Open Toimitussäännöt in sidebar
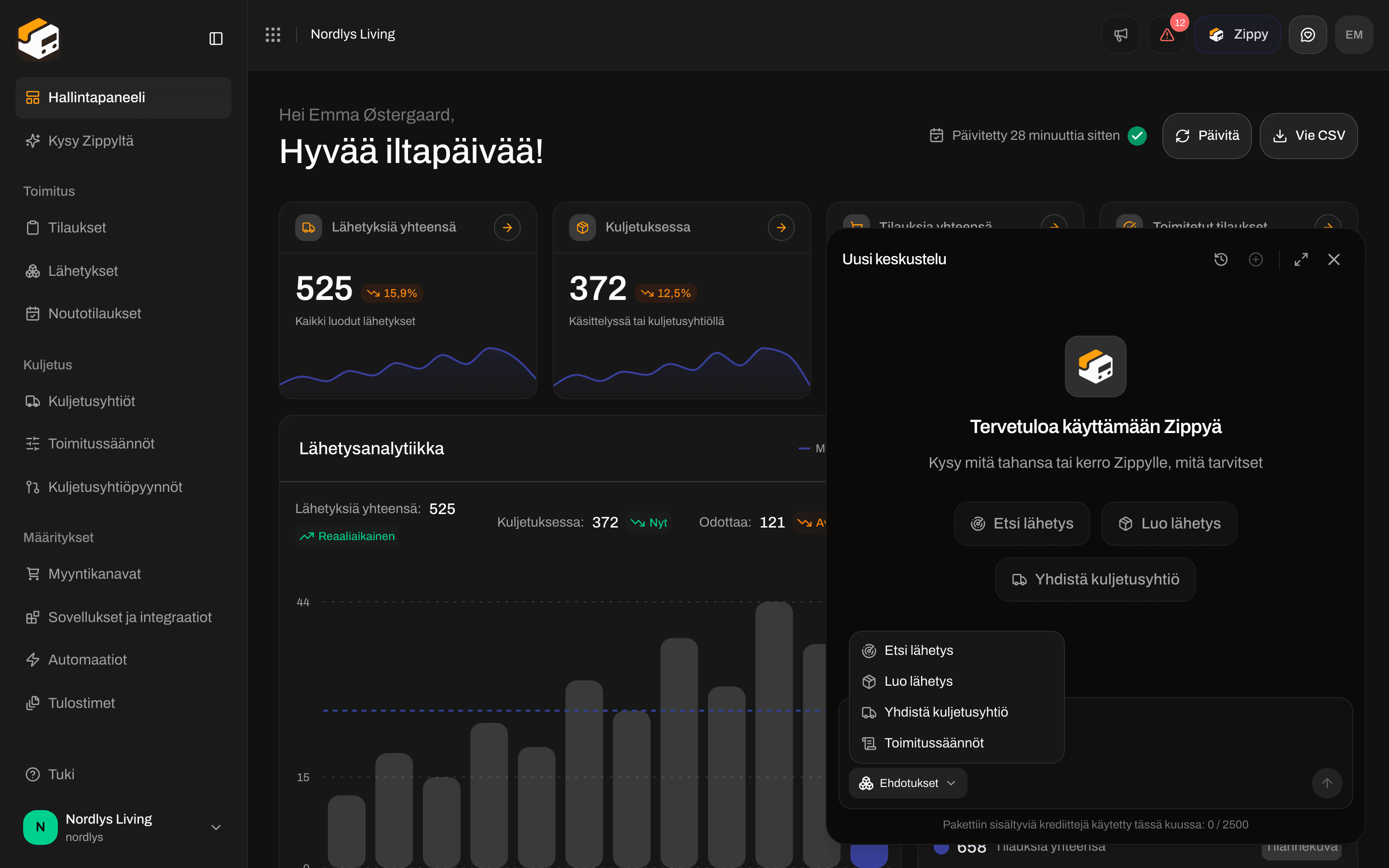1389x868 pixels. click(x=123, y=444)
